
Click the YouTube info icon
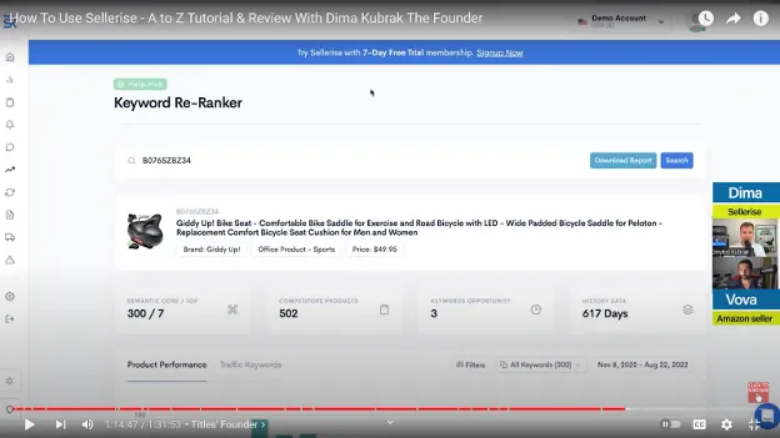pyautogui.click(x=761, y=18)
